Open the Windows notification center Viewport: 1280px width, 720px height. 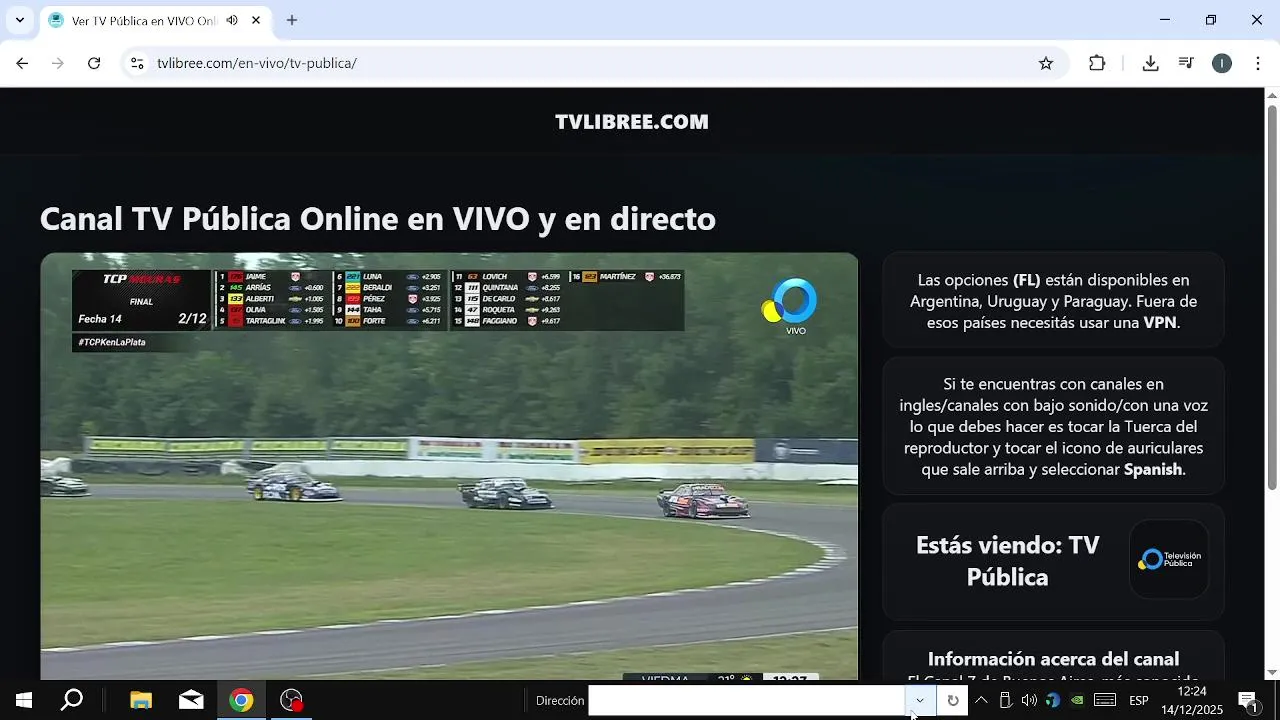1248,700
